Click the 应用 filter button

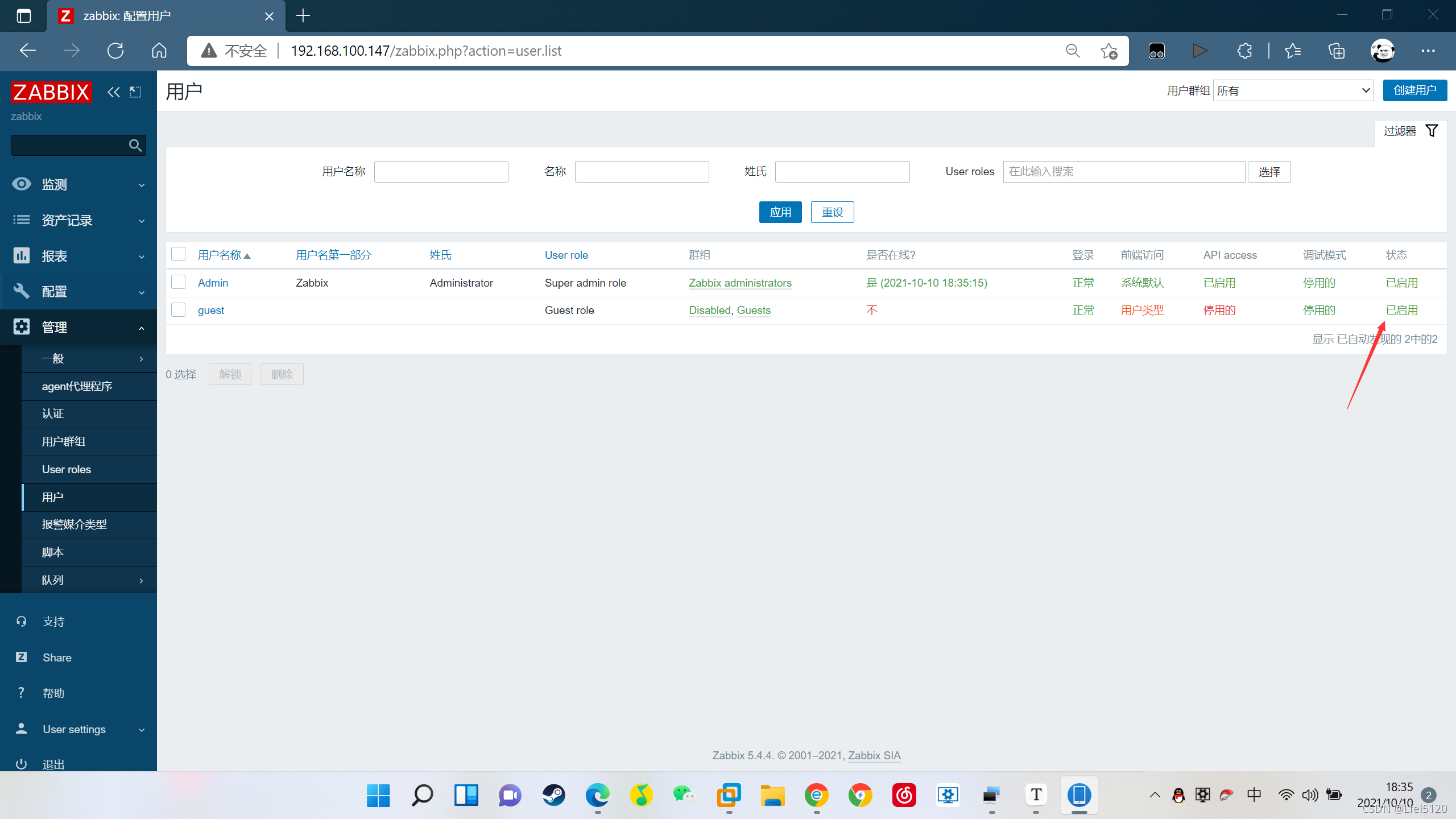pyautogui.click(x=780, y=212)
